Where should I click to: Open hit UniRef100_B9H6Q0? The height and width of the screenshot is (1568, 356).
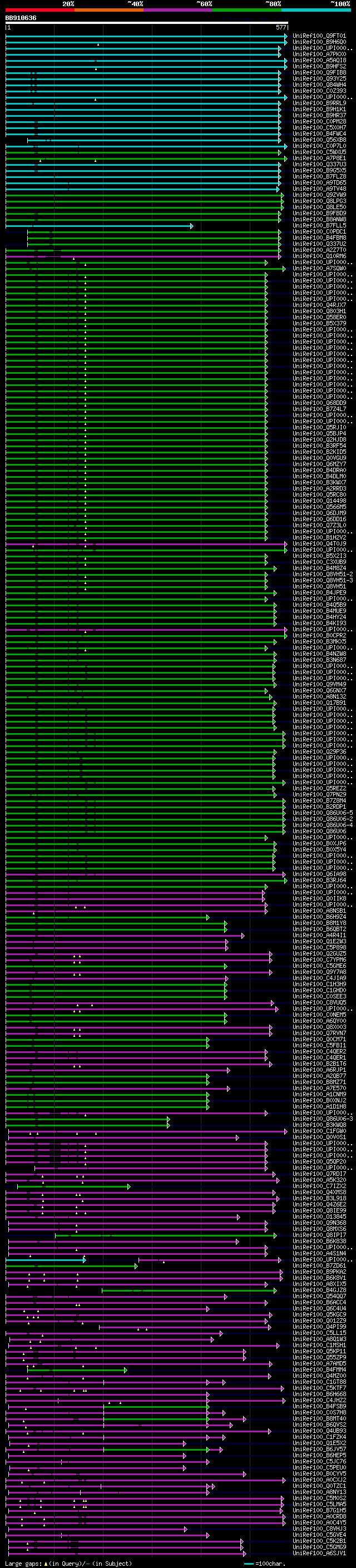(319, 42)
